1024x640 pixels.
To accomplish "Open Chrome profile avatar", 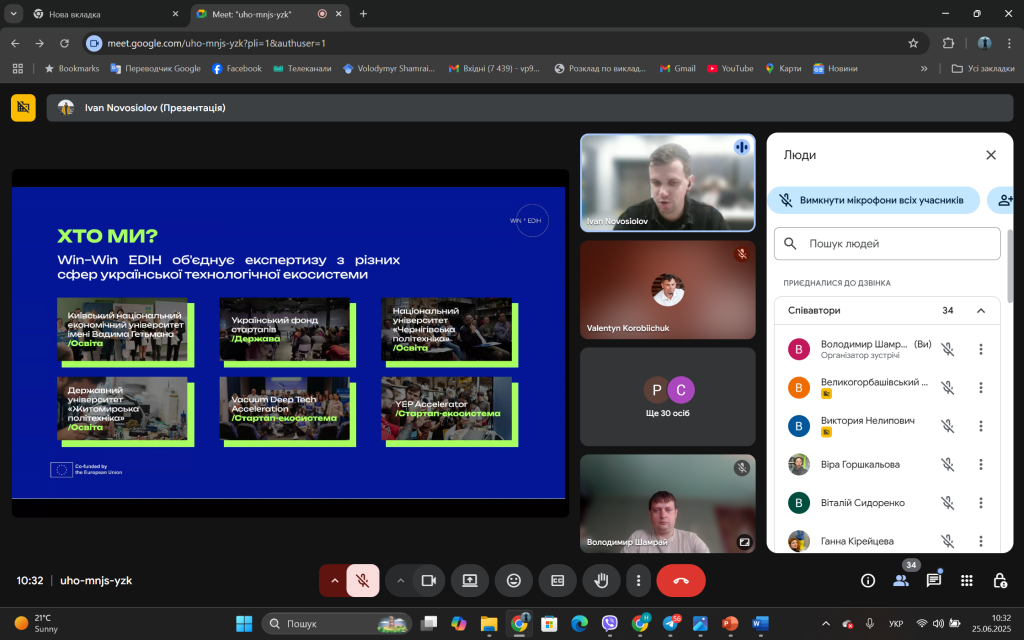I will click(985, 43).
